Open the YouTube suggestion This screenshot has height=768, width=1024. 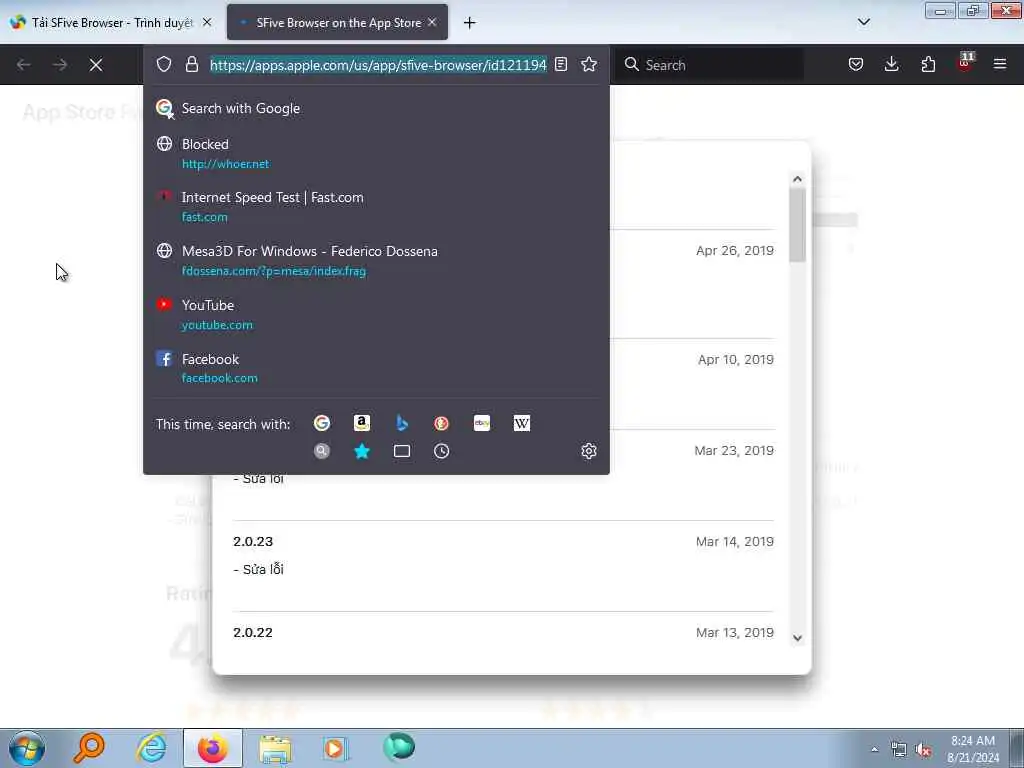coord(376,314)
